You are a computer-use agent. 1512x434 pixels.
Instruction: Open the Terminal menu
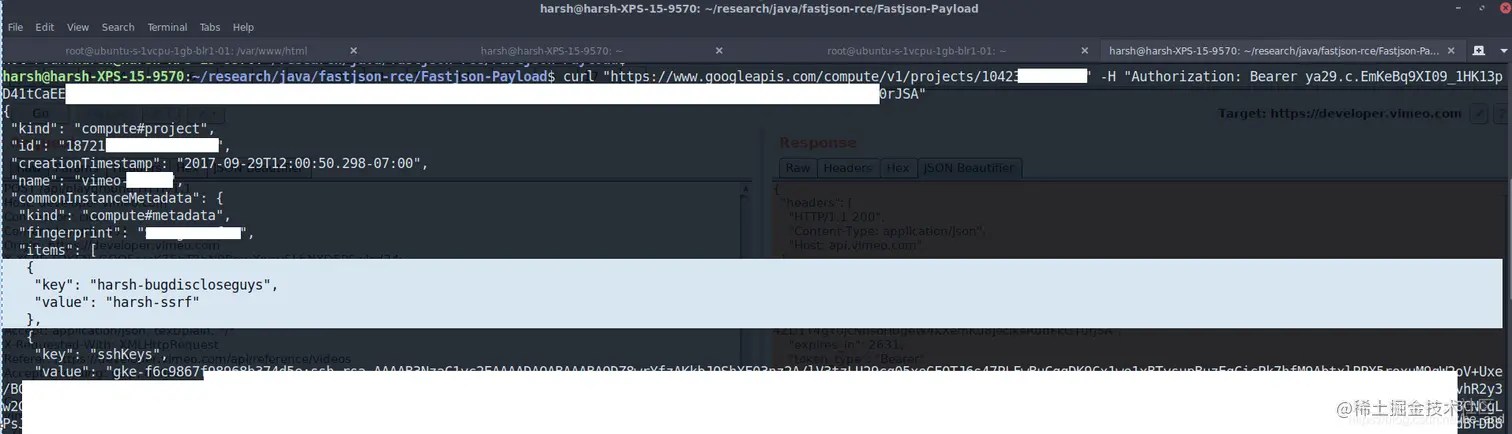click(167, 27)
